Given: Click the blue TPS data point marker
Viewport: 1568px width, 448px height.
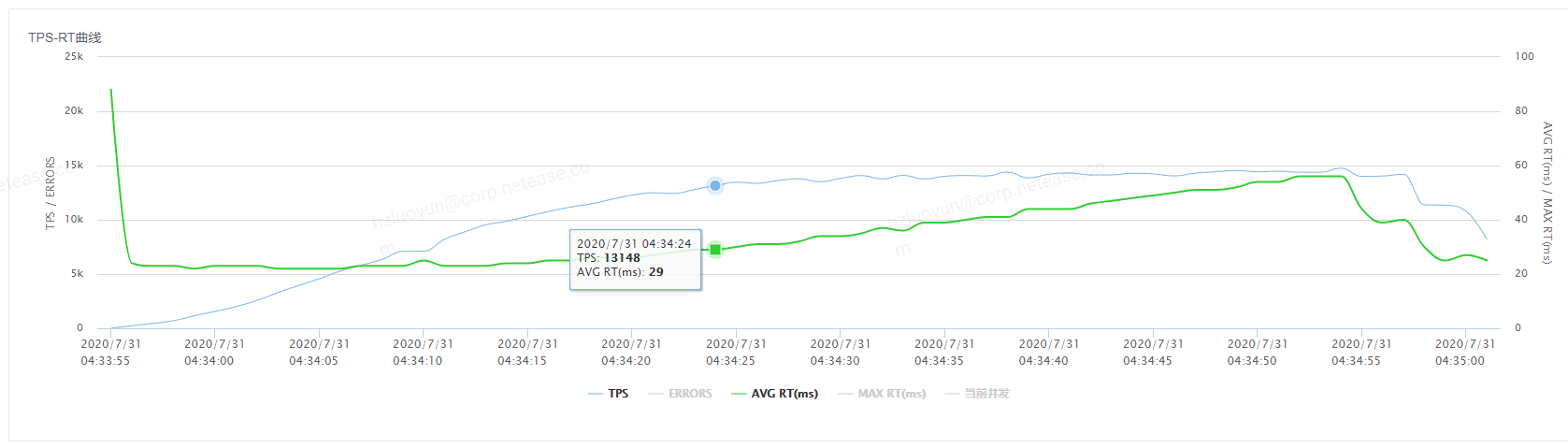Looking at the screenshot, I should (715, 185).
